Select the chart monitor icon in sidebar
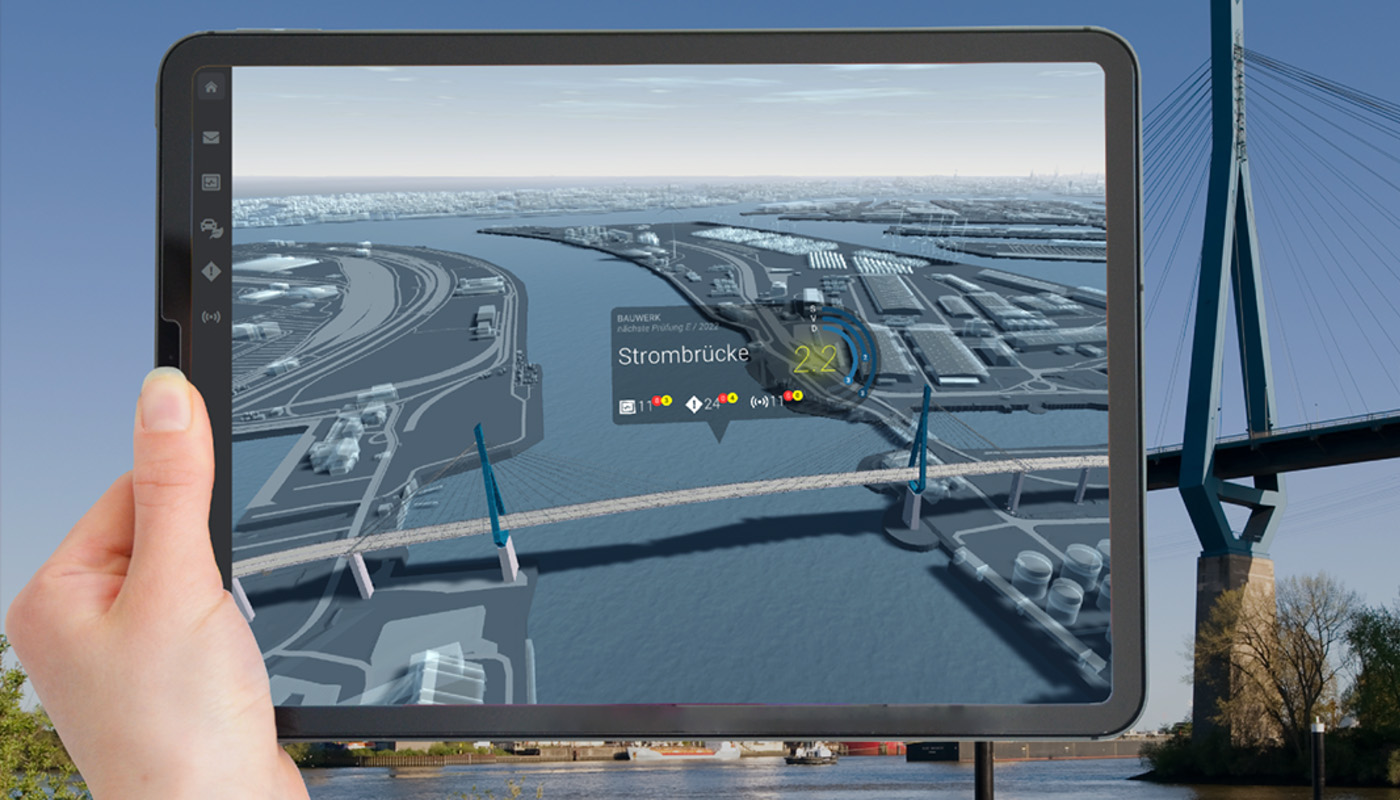The width and height of the screenshot is (1400, 800). pyautogui.click(x=211, y=182)
